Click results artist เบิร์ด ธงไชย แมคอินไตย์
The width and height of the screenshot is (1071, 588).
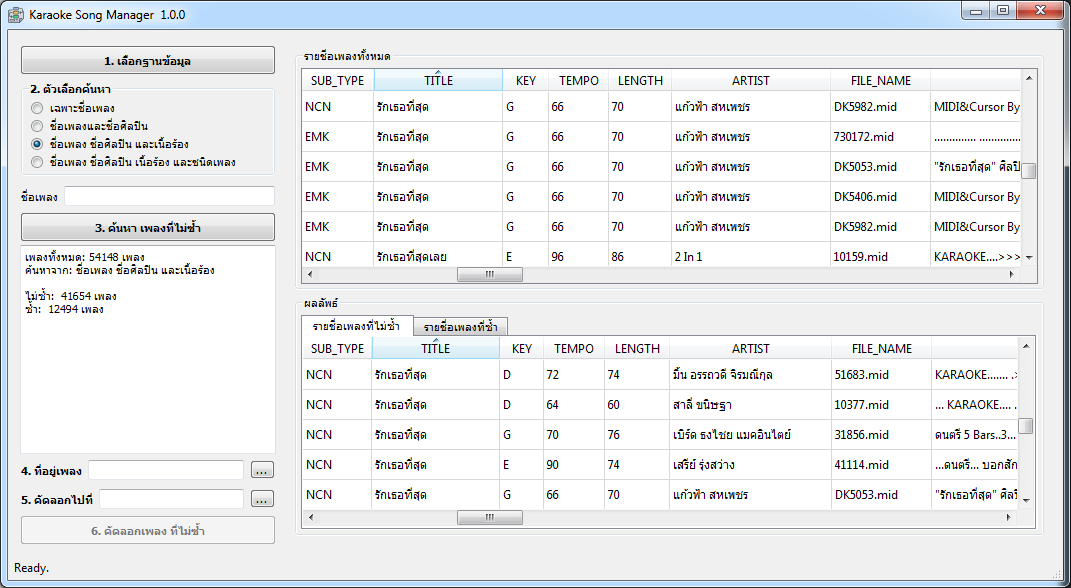click(751, 435)
